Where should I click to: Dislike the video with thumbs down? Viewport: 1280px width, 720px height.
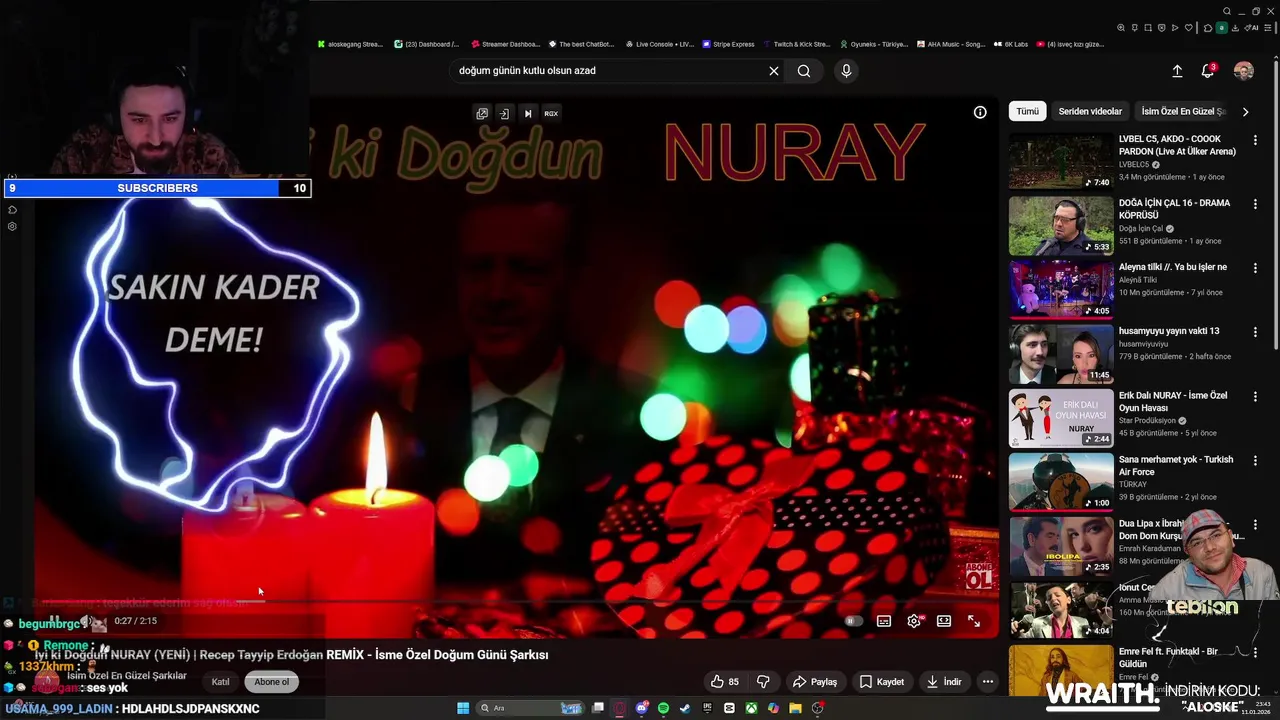[763, 682]
